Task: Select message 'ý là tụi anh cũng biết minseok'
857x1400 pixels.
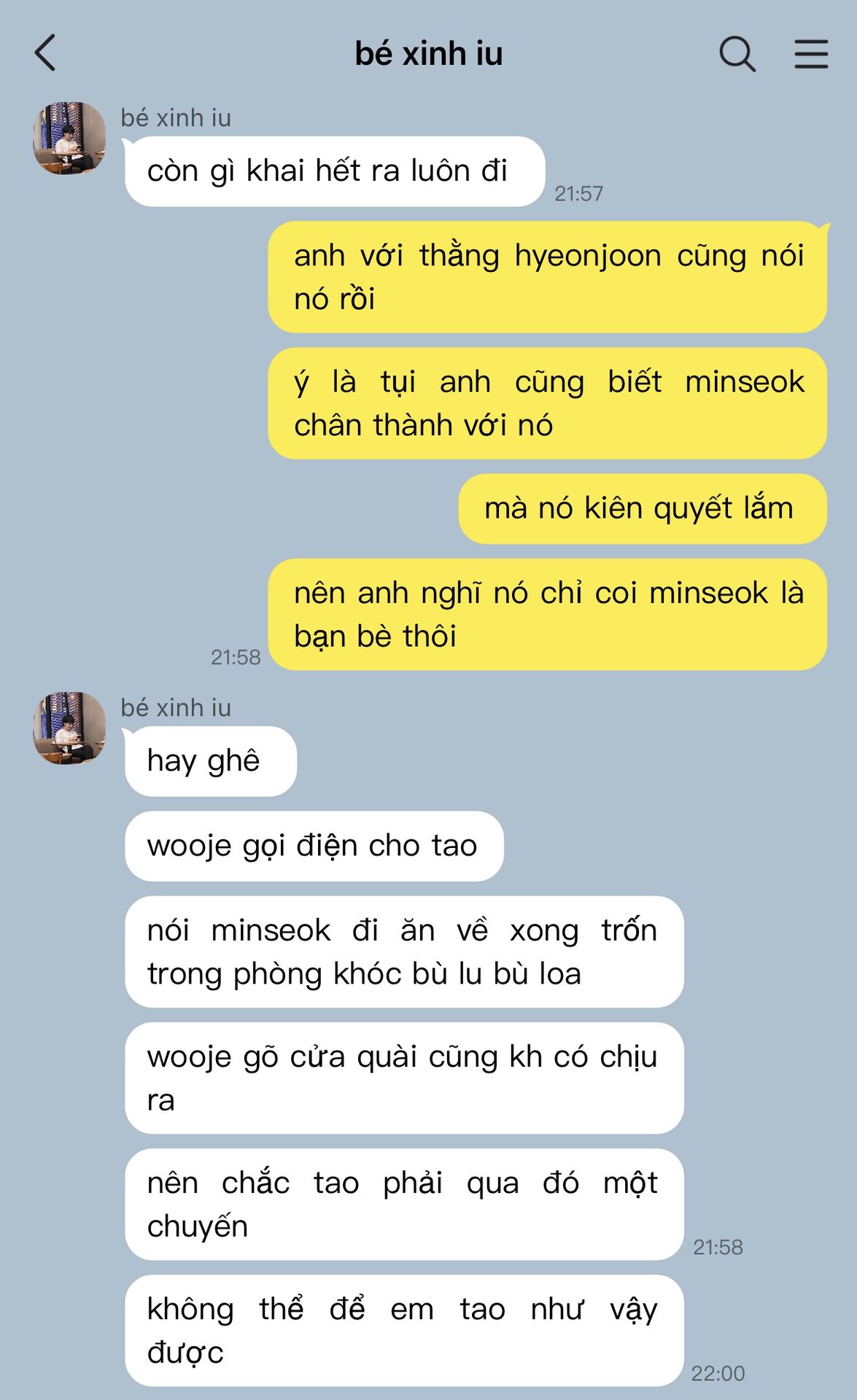Action: point(548,403)
